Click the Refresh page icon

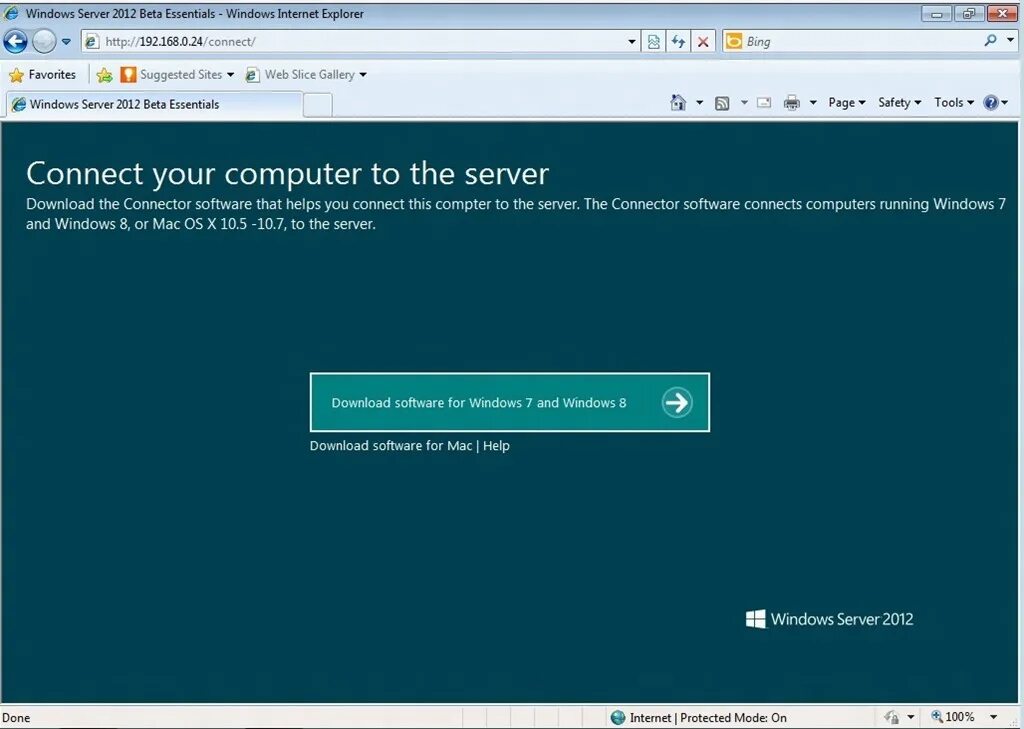[x=678, y=42]
